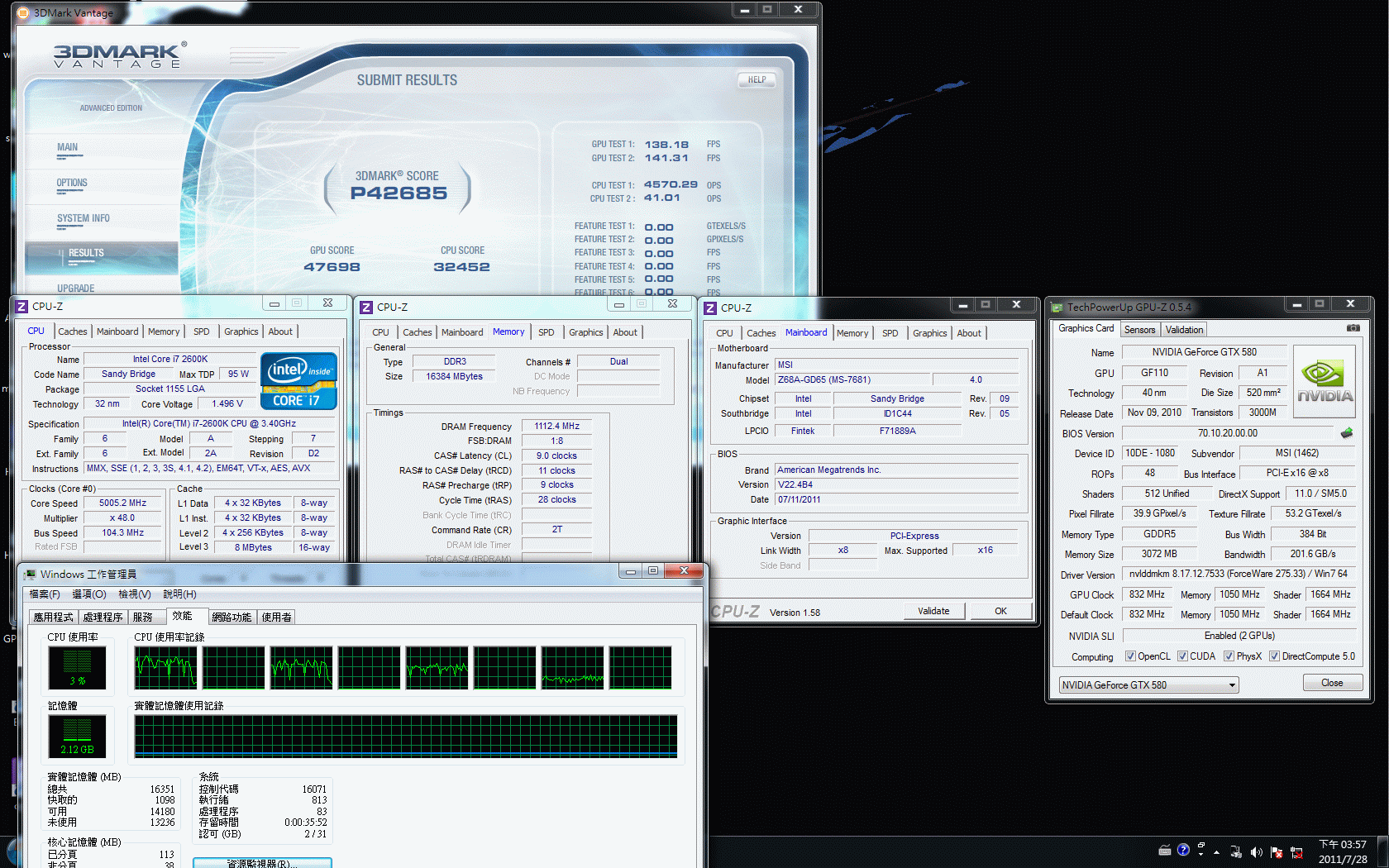Open the 說明(H) menu in Task Manager

tap(179, 594)
